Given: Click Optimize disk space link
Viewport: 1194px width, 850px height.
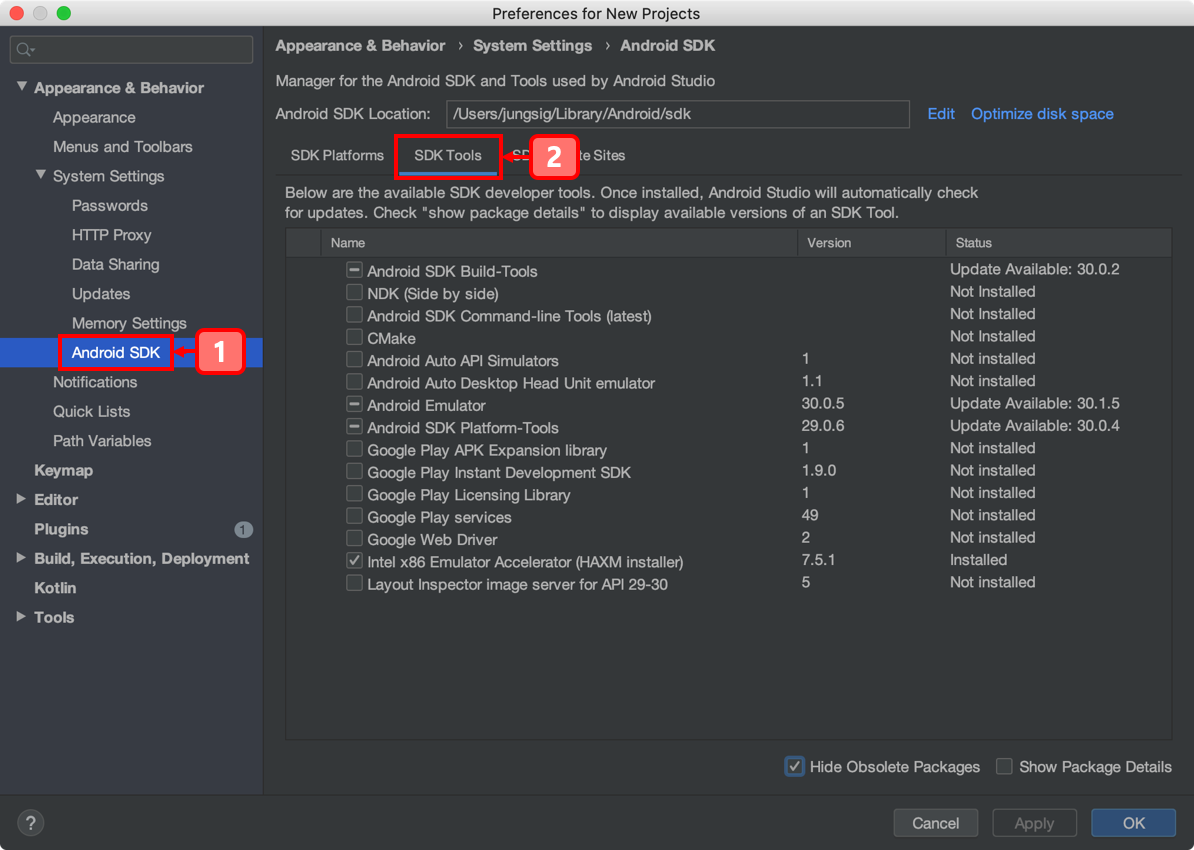Looking at the screenshot, I should point(1042,113).
